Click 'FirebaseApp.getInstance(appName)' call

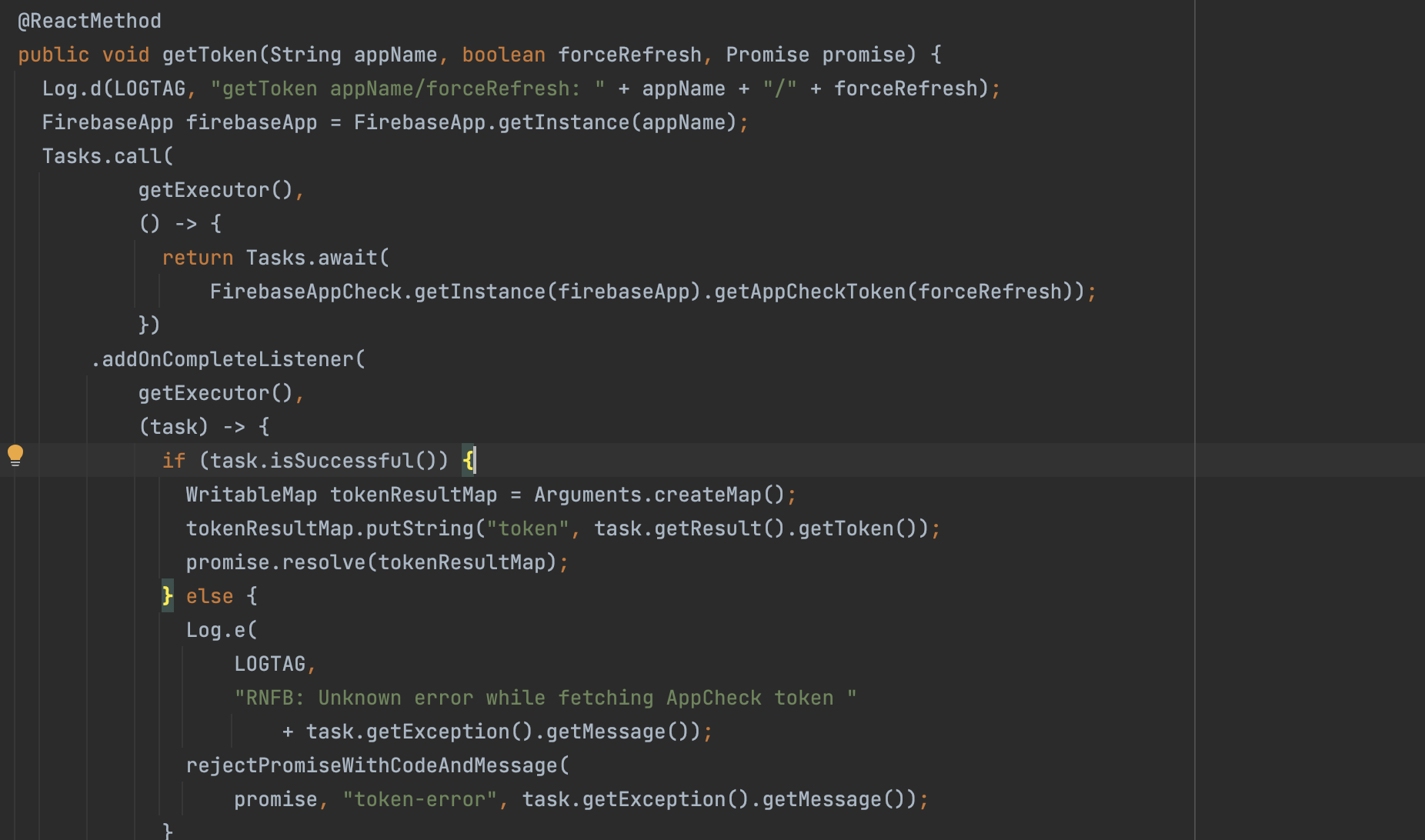click(545, 122)
